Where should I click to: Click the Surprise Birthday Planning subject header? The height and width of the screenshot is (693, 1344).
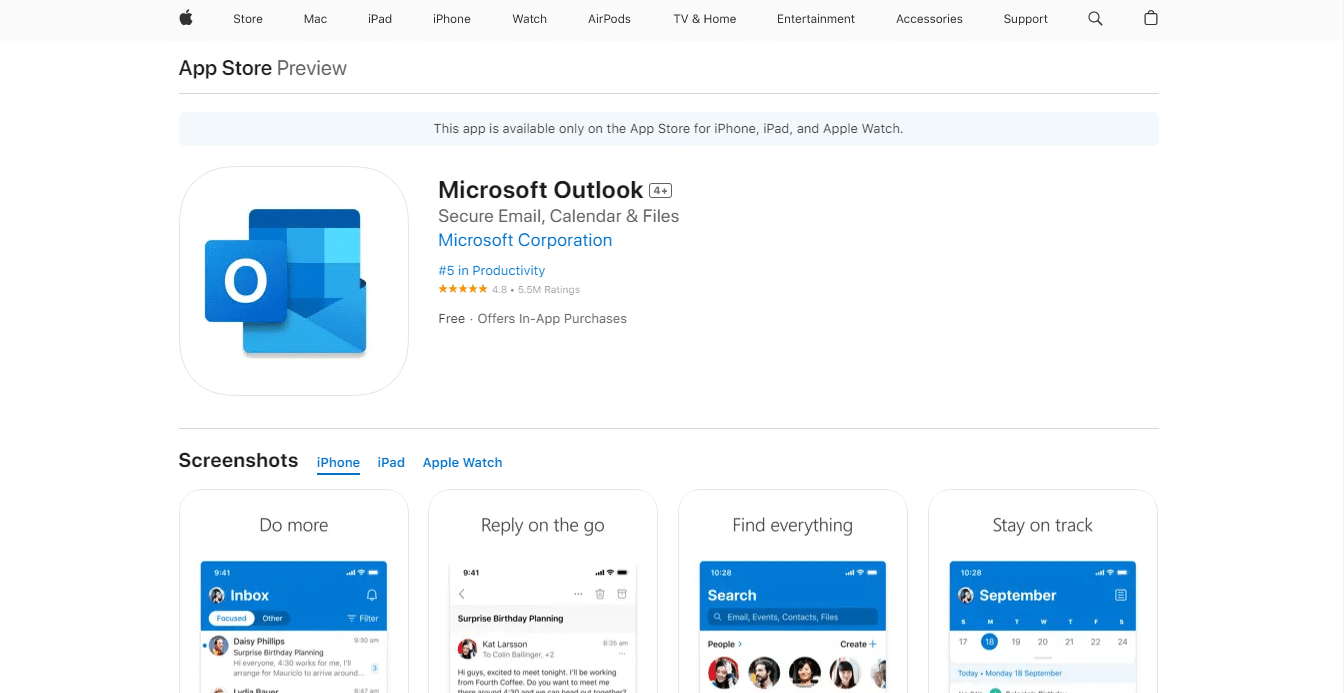(x=510, y=618)
